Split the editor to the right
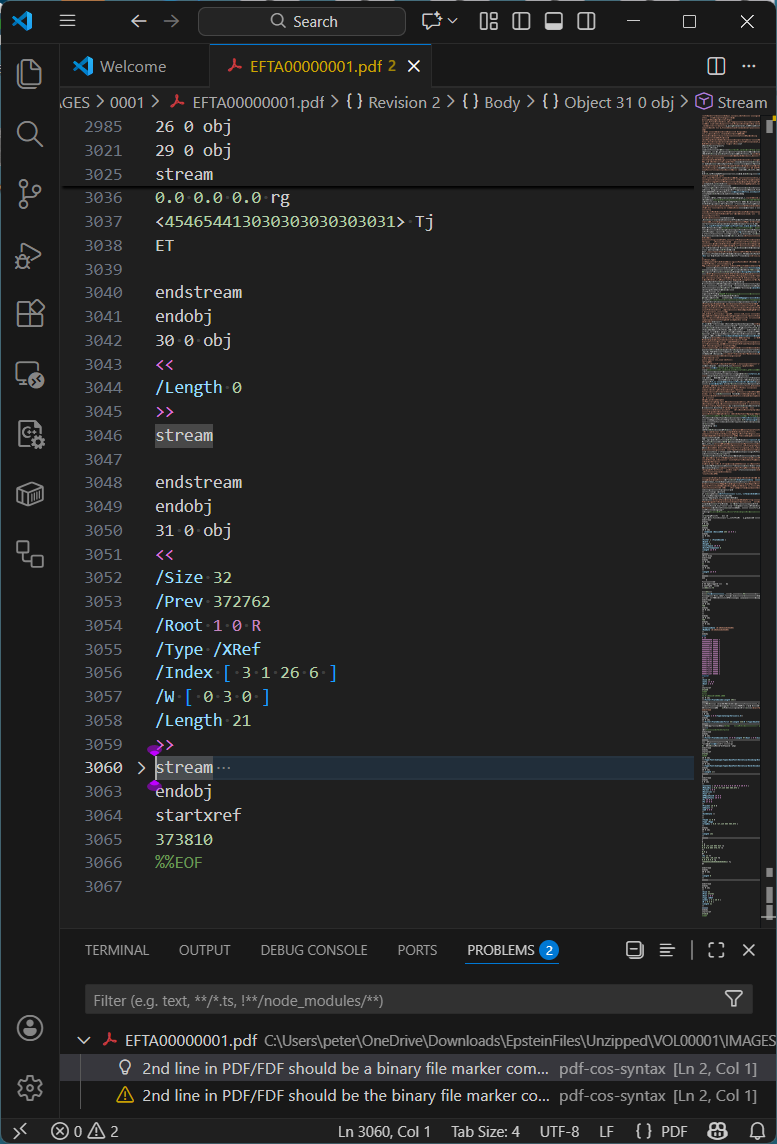This screenshot has height=1144, width=777. (x=716, y=66)
